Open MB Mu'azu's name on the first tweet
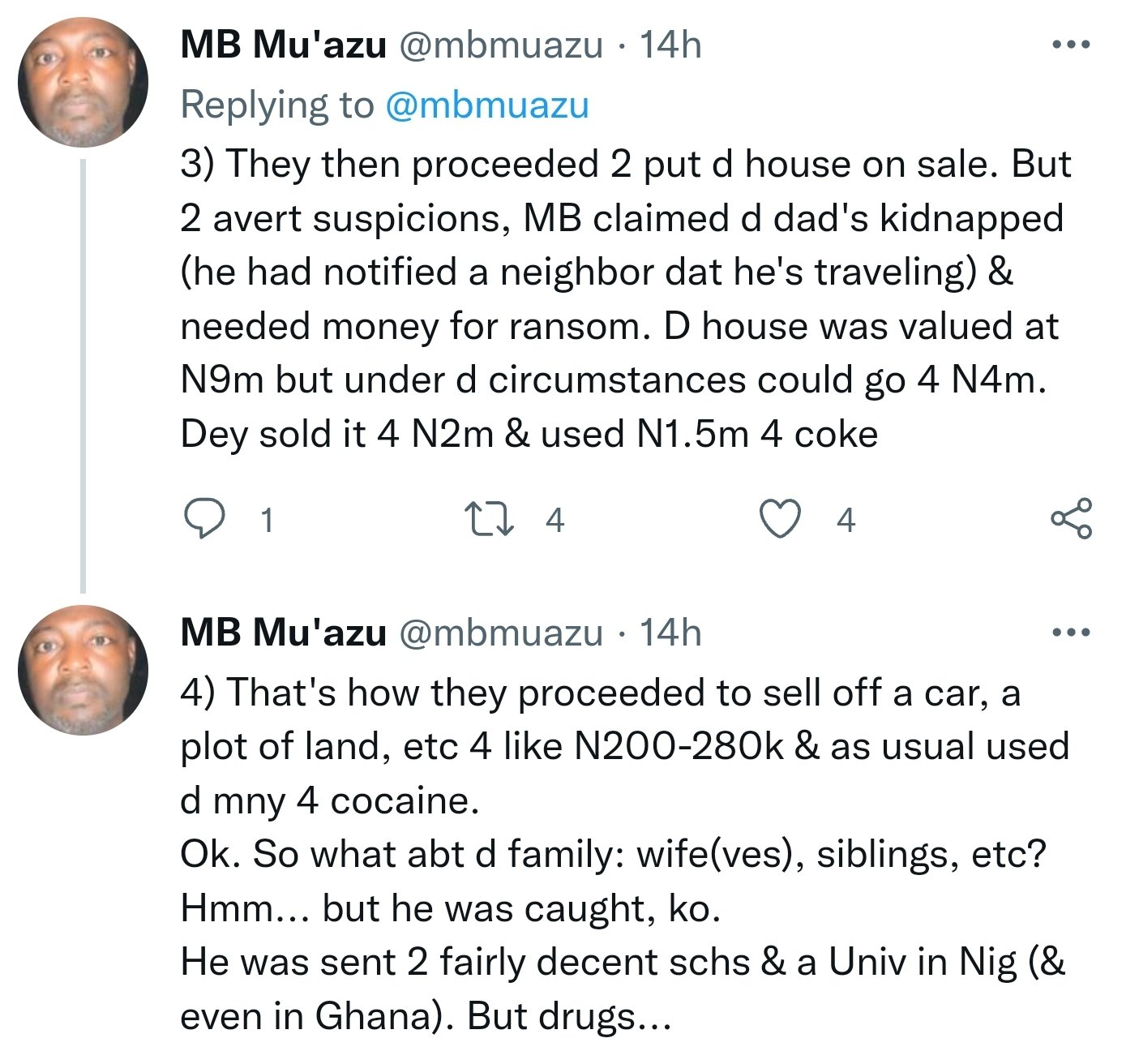Image resolution: width=1139 pixels, height=1064 pixels. (283, 45)
